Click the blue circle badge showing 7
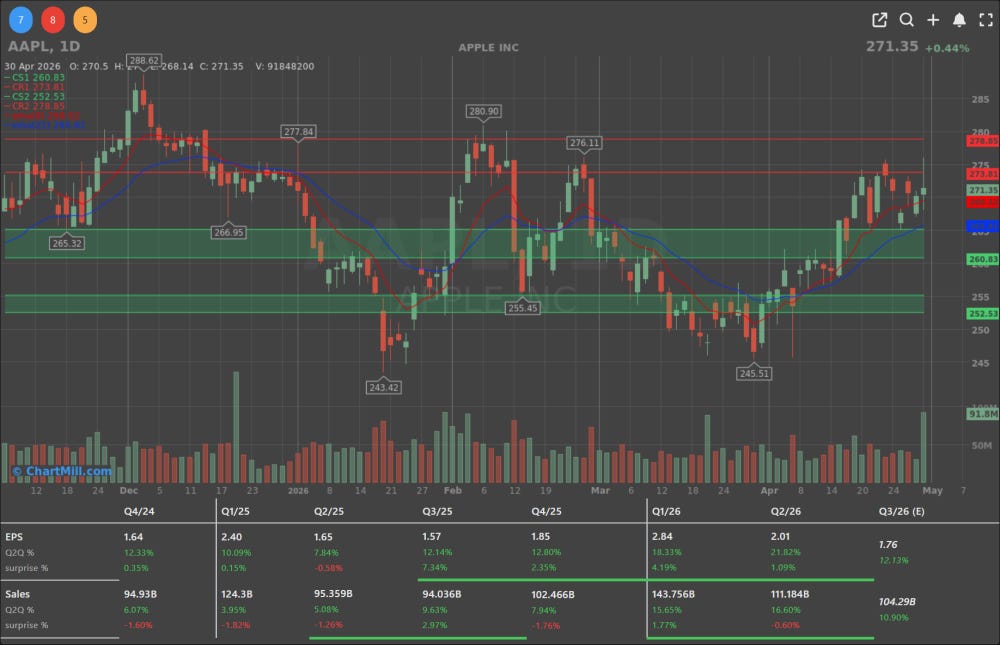This screenshot has height=645, width=1000. pos(20,20)
